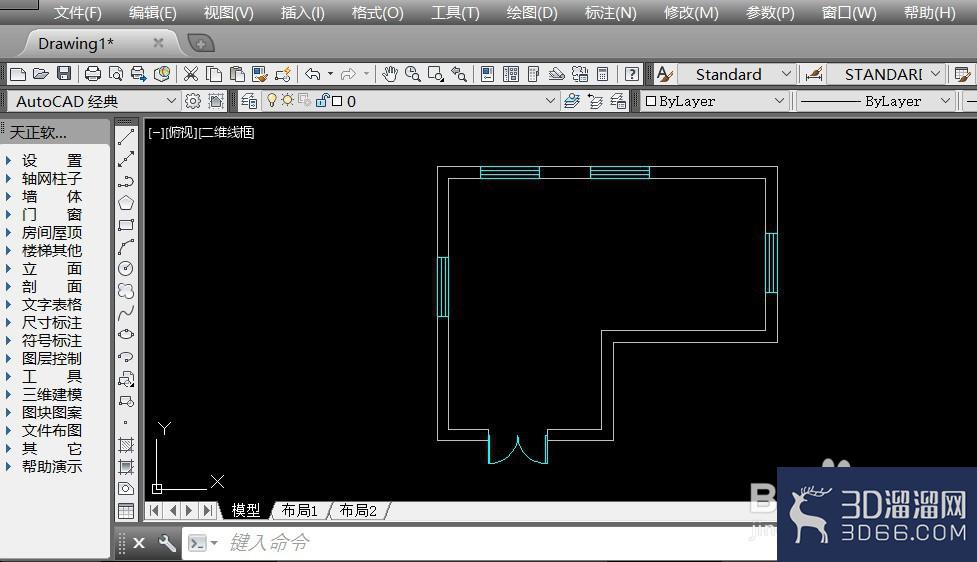
Task: Open Help question mark icon
Action: pyautogui.click(x=632, y=74)
